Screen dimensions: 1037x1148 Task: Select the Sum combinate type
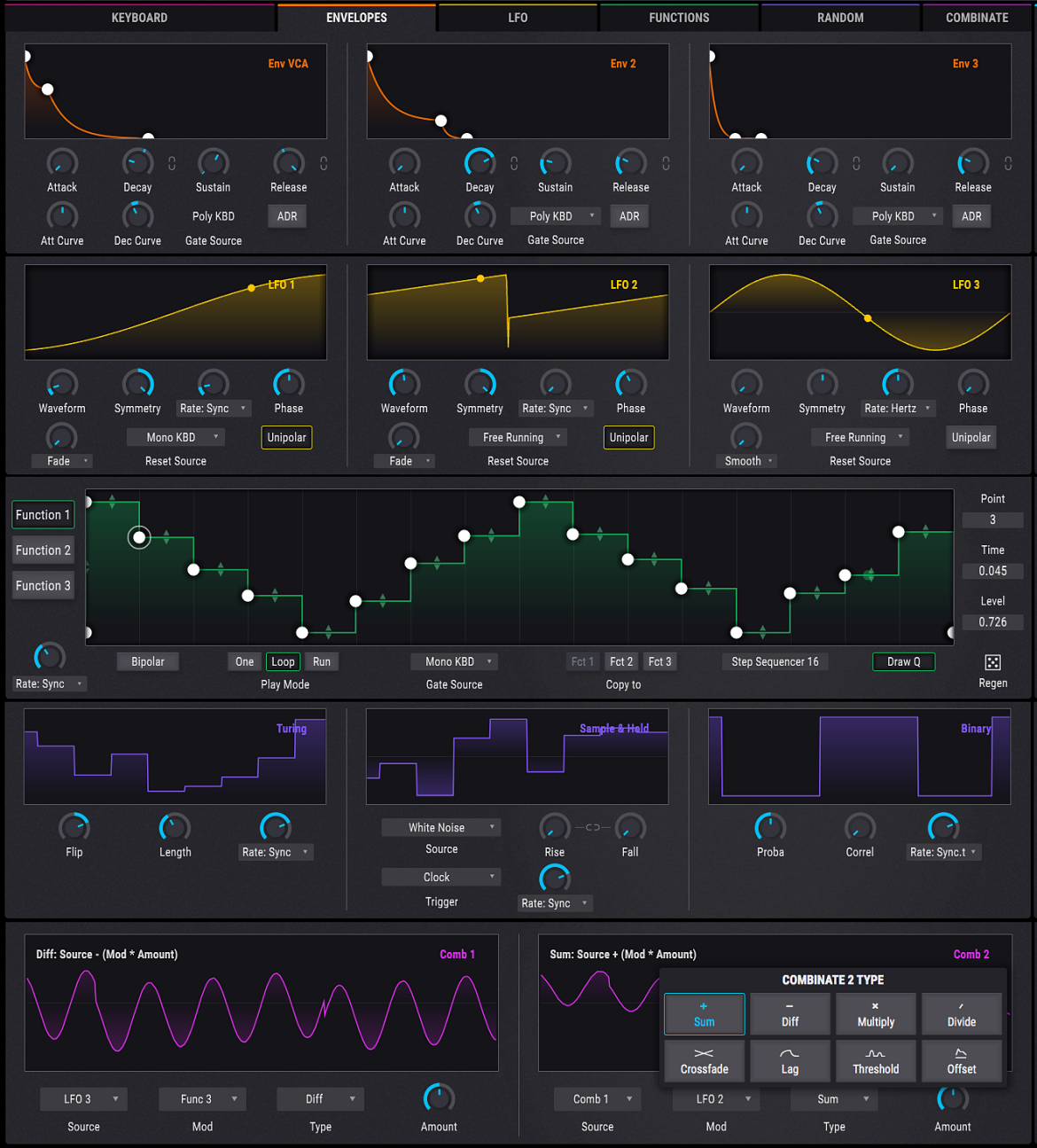coord(705,1014)
